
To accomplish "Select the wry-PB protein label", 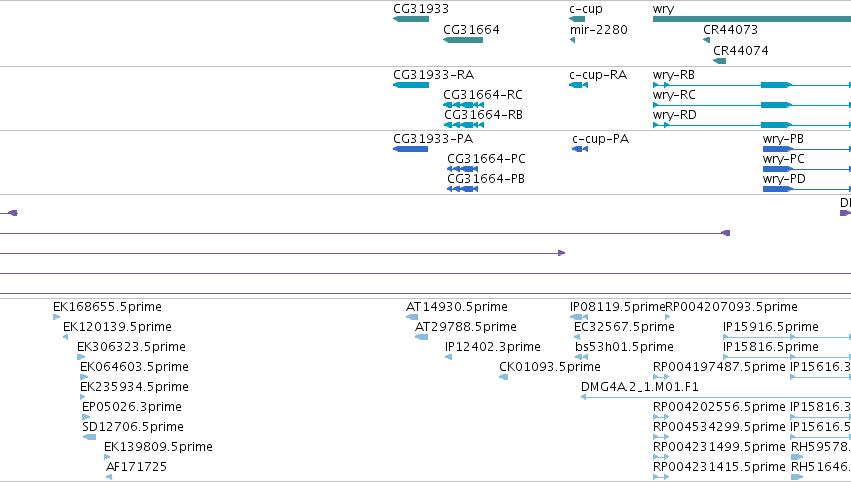I will [783, 139].
